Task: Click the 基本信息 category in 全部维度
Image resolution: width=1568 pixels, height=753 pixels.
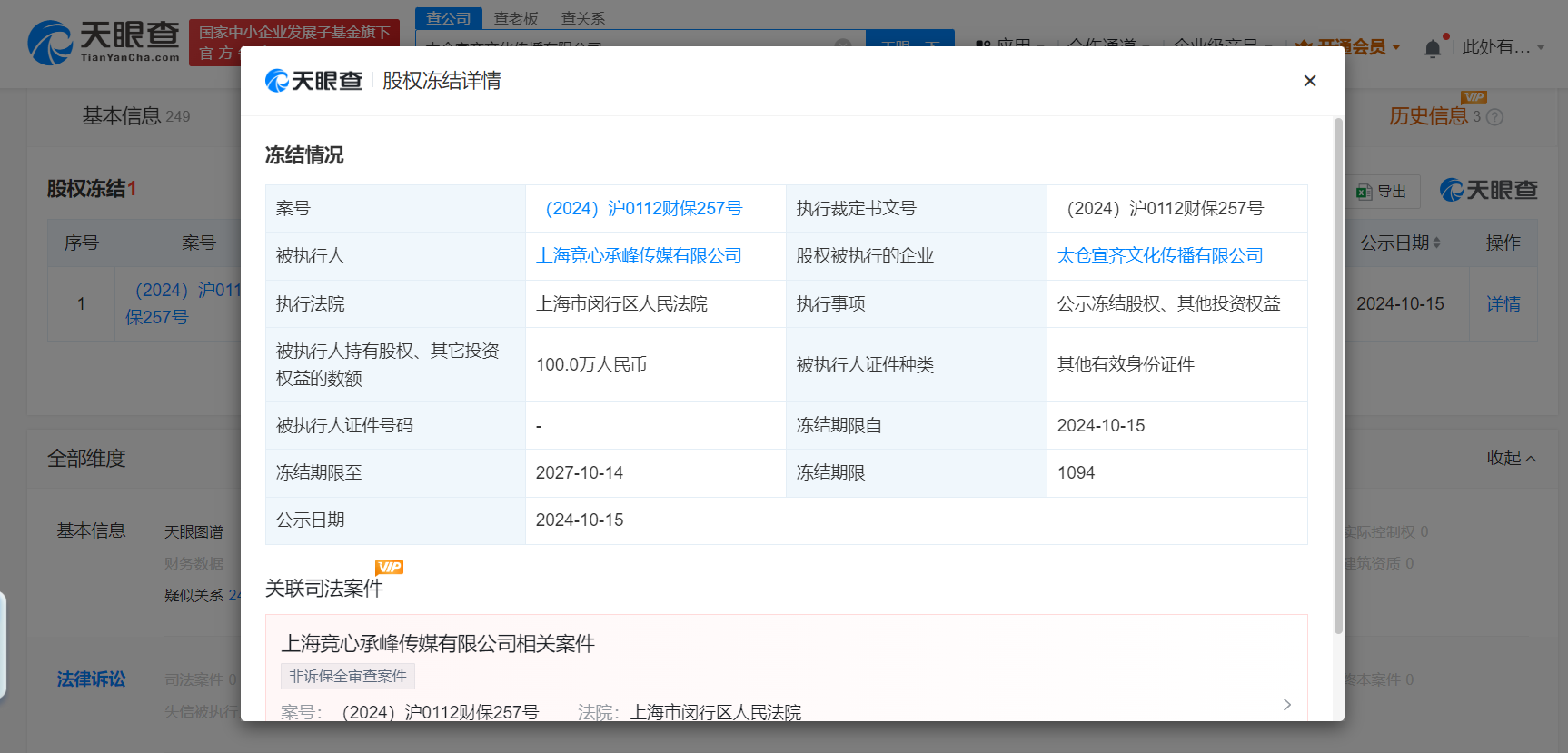Action: tap(91, 530)
